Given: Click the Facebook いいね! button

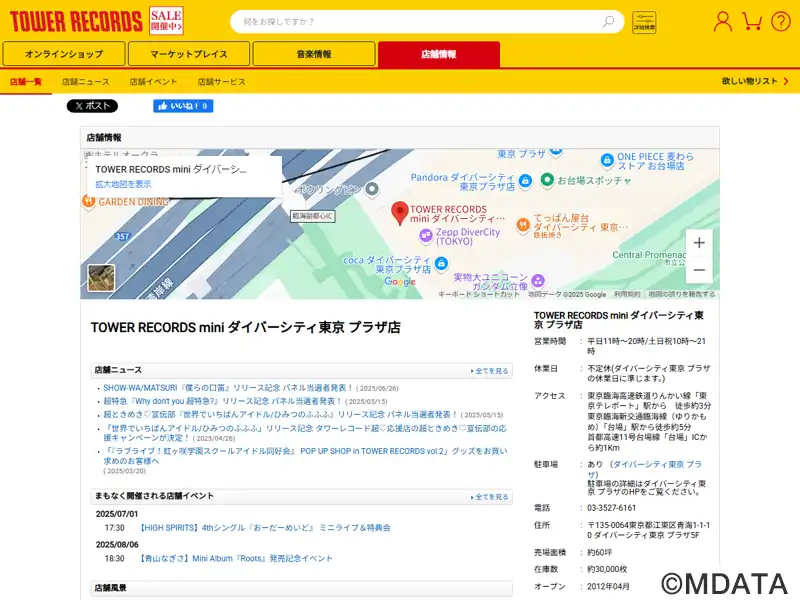Looking at the screenshot, I should pyautogui.click(x=183, y=106).
